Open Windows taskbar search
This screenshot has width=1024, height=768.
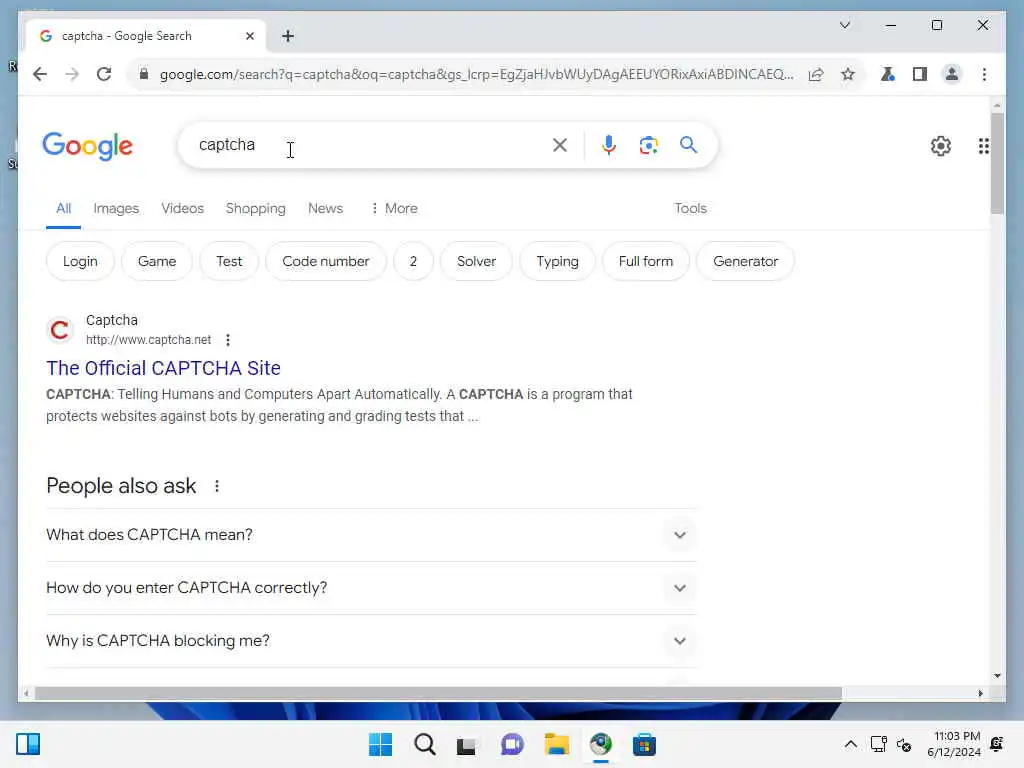click(x=424, y=744)
